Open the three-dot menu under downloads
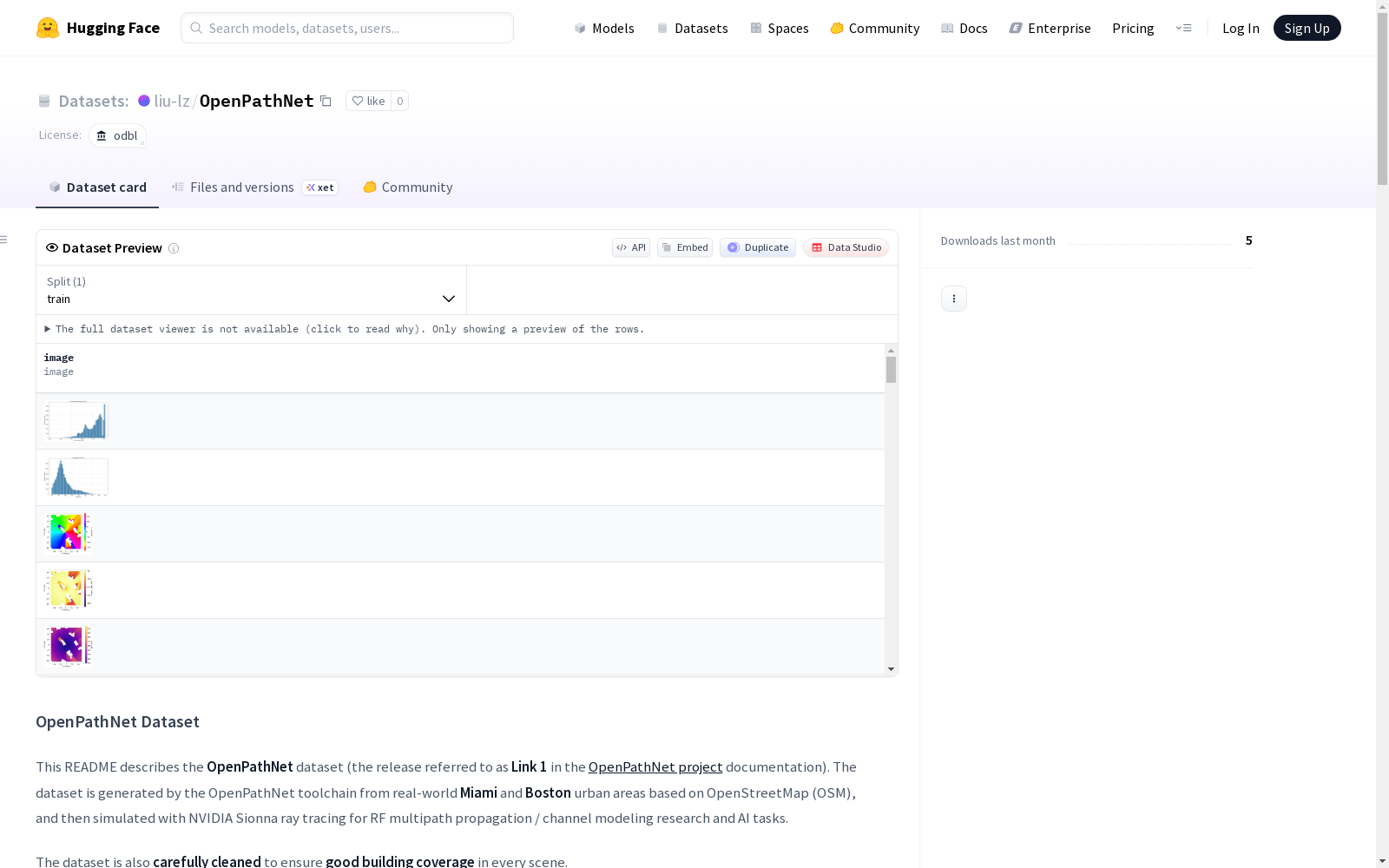 [954, 299]
